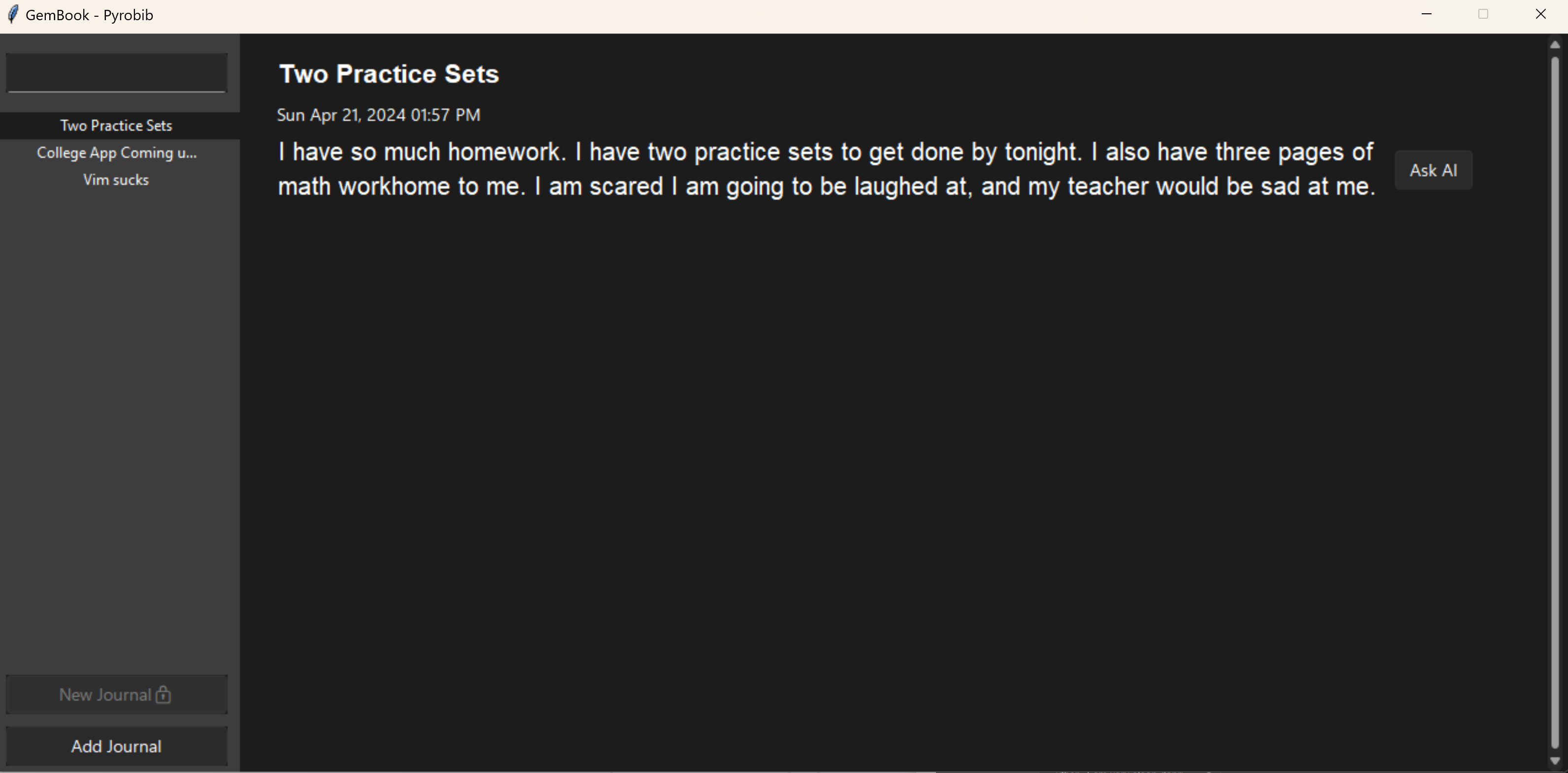The image size is (1568, 773).
Task: Click the scrollbar down arrow
Action: coord(1555,761)
